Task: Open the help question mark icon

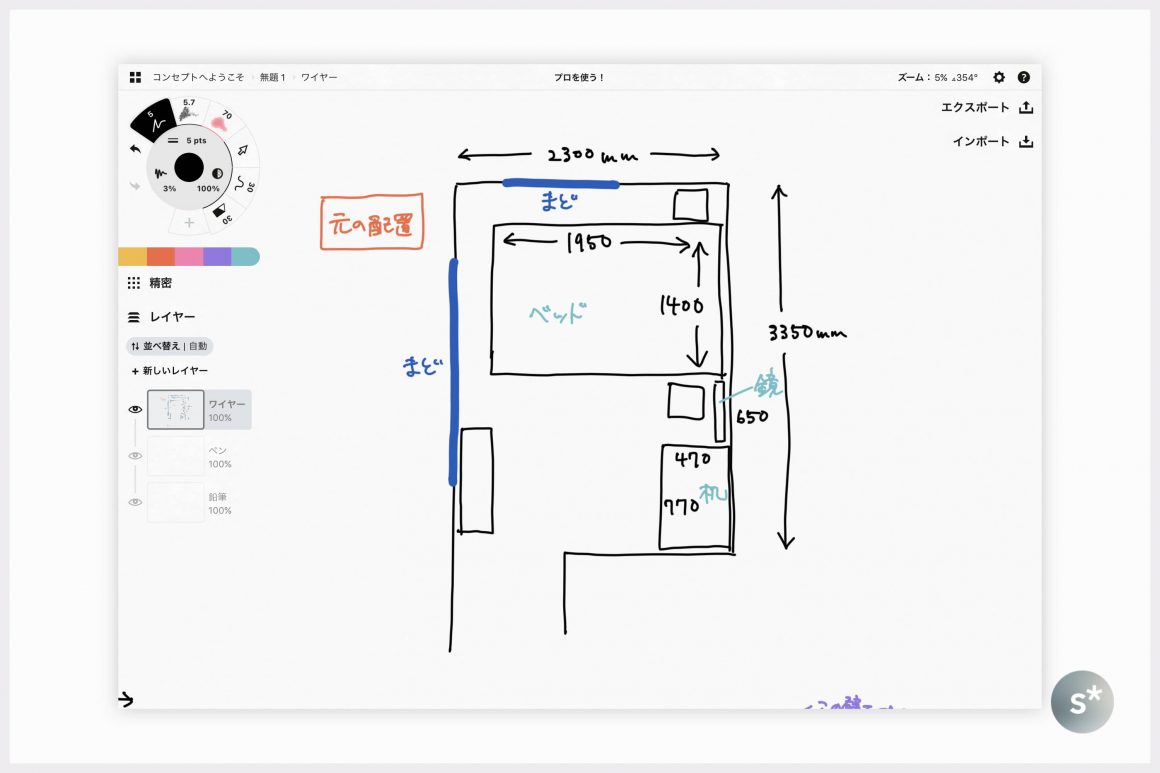Action: coord(1023,77)
